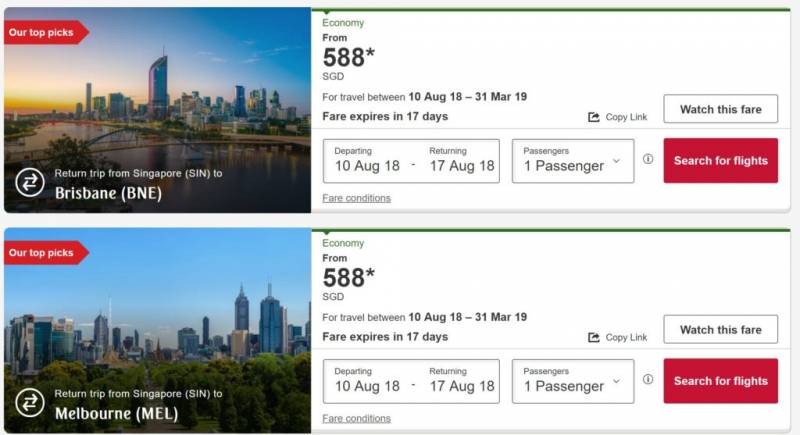Click the Melbourne return trip arrows icon
The image size is (800, 435).
pos(30,402)
